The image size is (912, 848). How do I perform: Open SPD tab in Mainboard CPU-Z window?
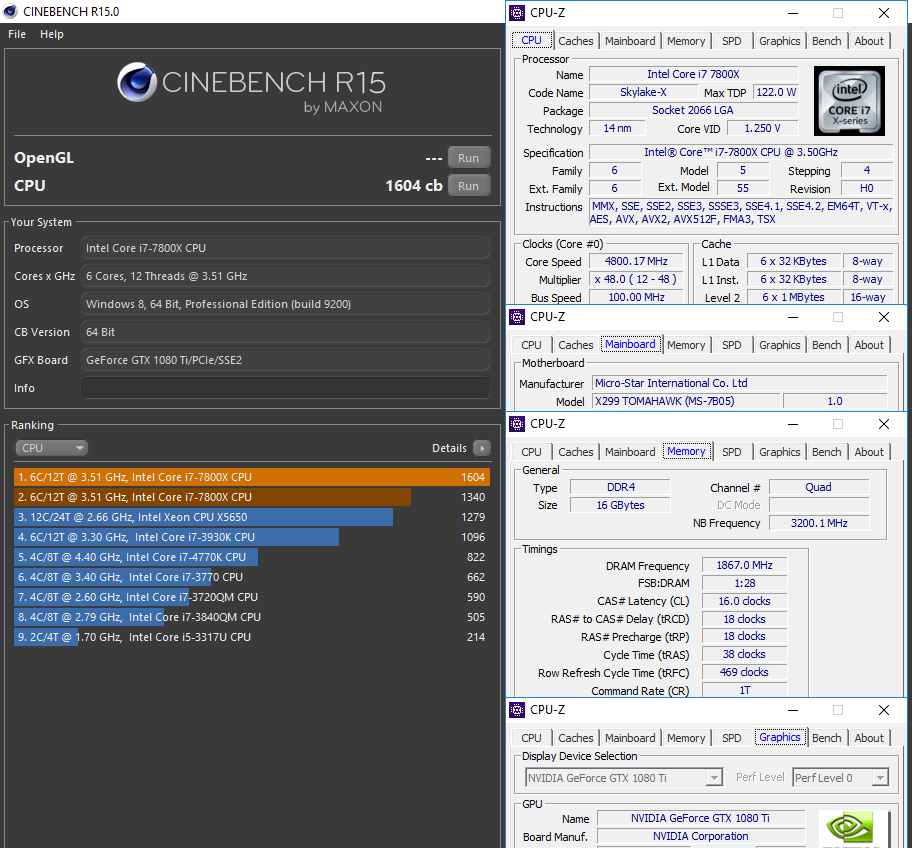(x=732, y=345)
